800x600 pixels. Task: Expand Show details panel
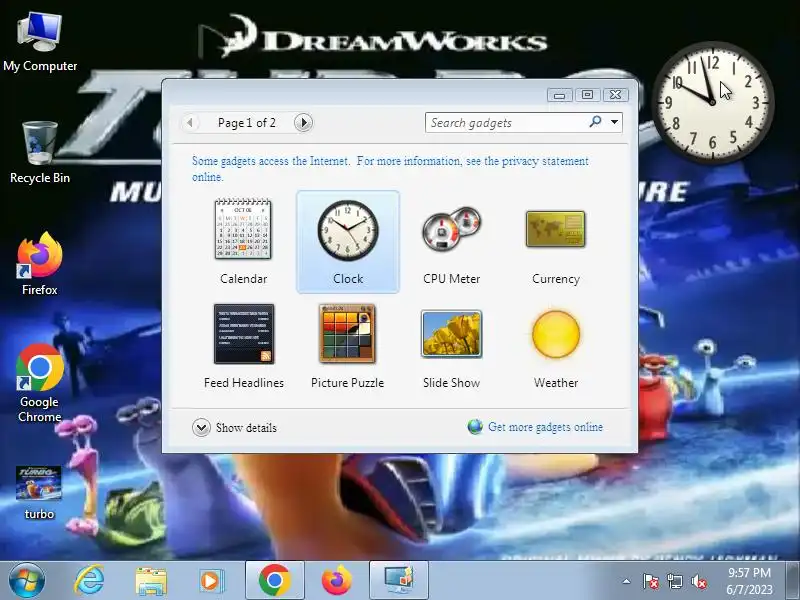coord(235,428)
